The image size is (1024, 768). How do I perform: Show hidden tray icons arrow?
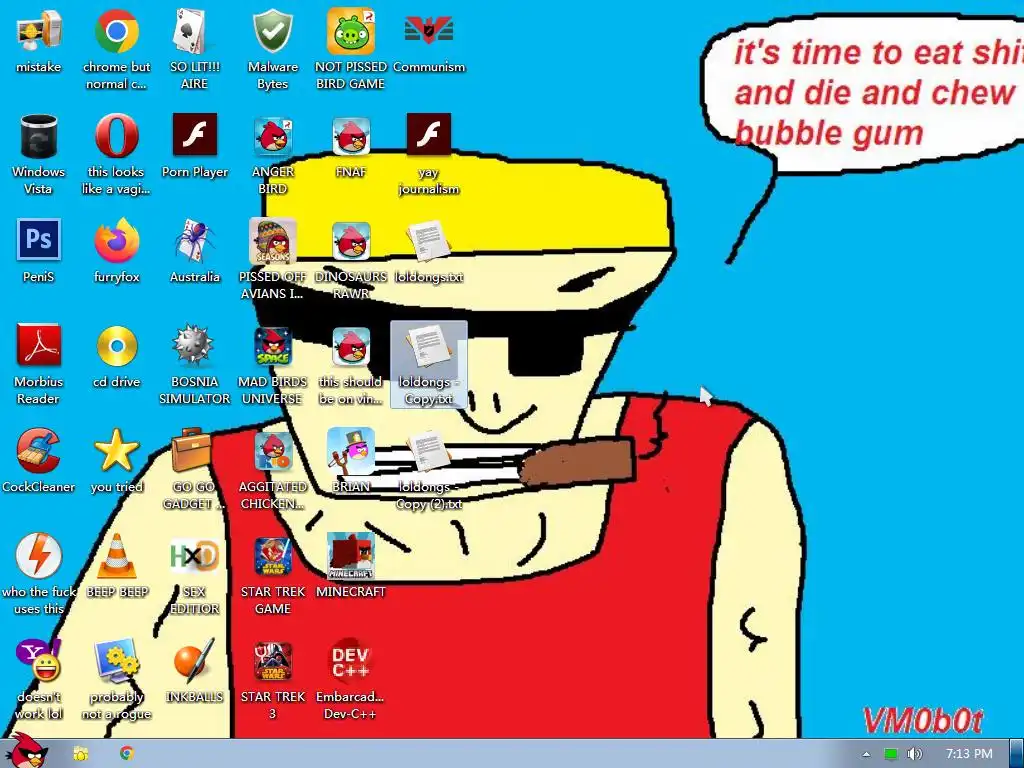pyautogui.click(x=866, y=754)
